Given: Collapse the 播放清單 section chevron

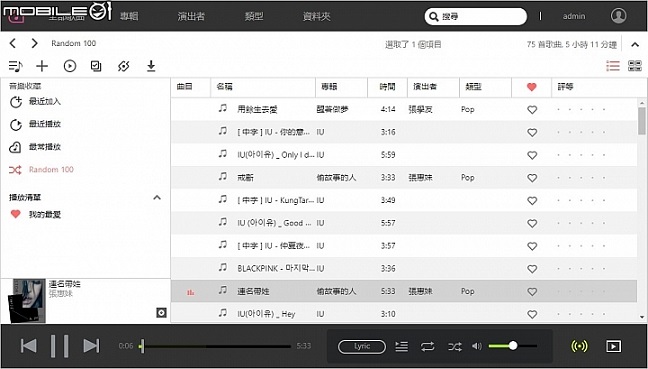Looking at the screenshot, I should pos(157,198).
